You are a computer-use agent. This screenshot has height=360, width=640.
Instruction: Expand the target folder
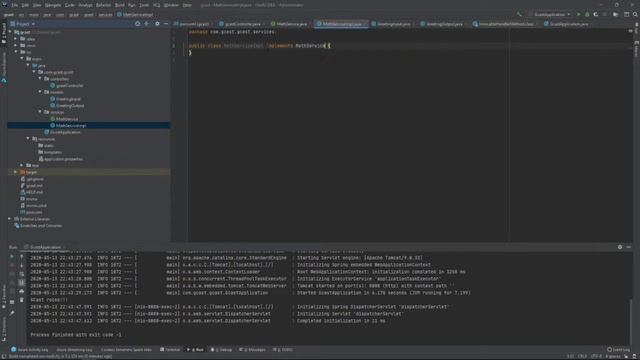16,172
